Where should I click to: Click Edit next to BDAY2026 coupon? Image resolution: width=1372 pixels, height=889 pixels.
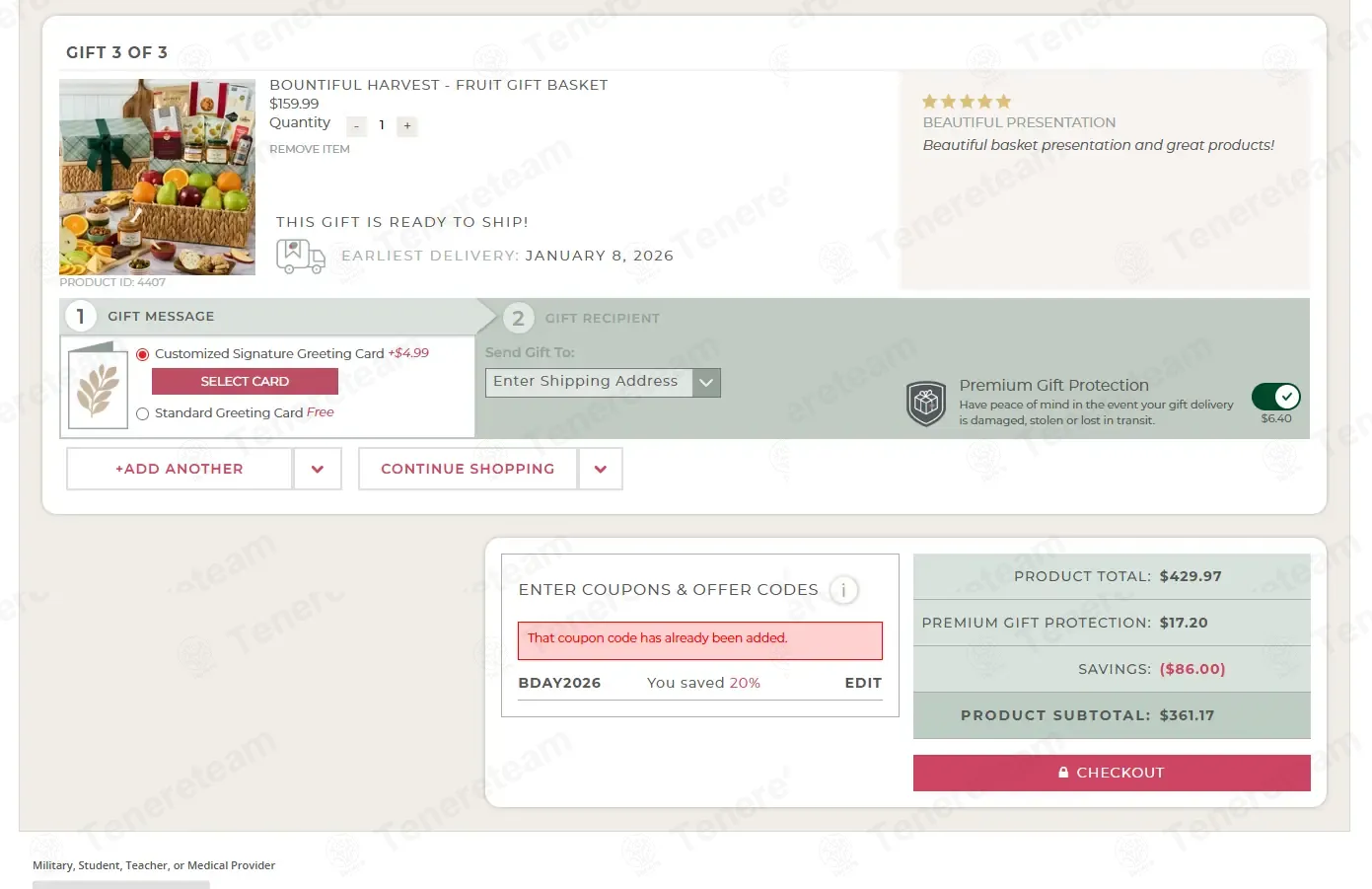863,683
